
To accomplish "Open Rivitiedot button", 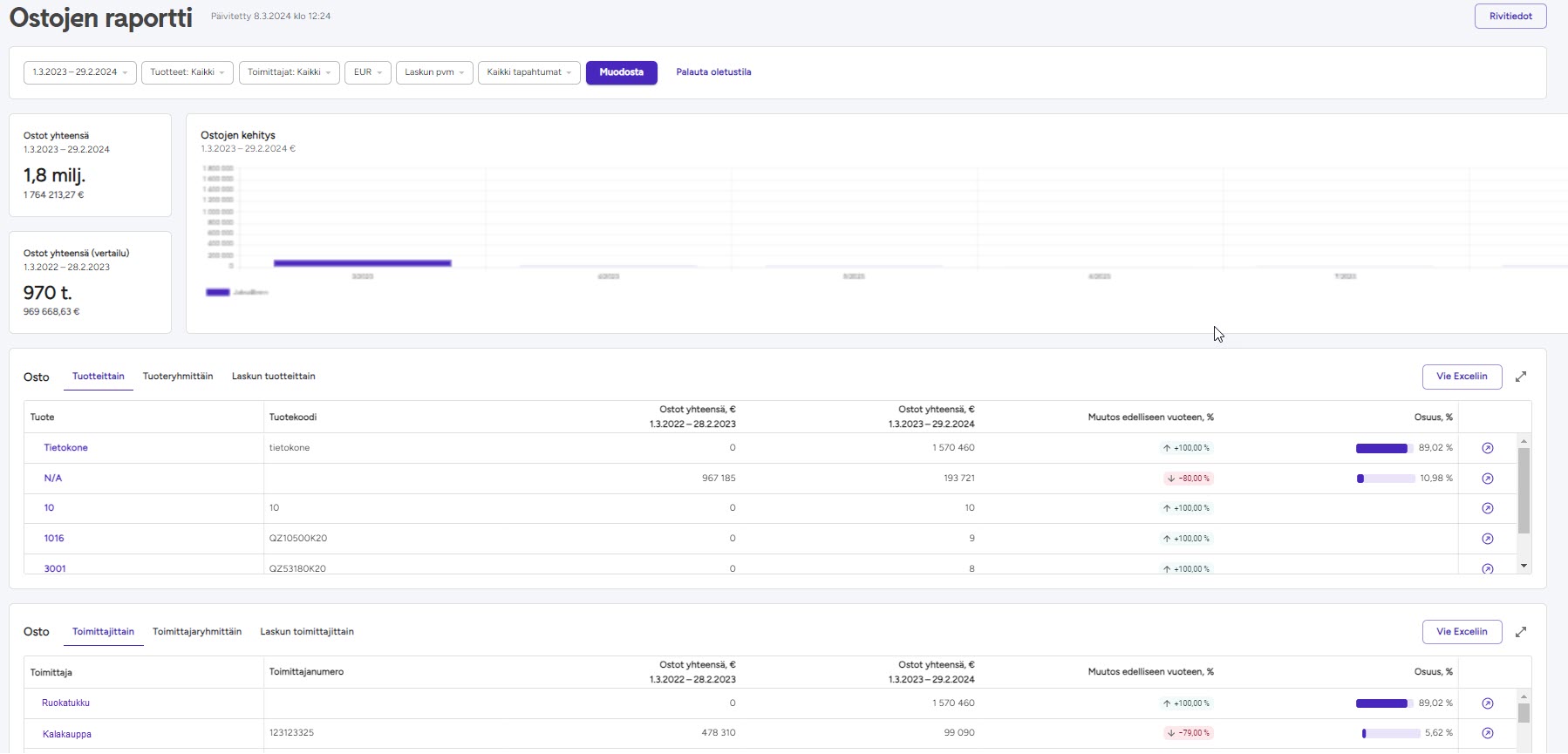I will 1510,16.
